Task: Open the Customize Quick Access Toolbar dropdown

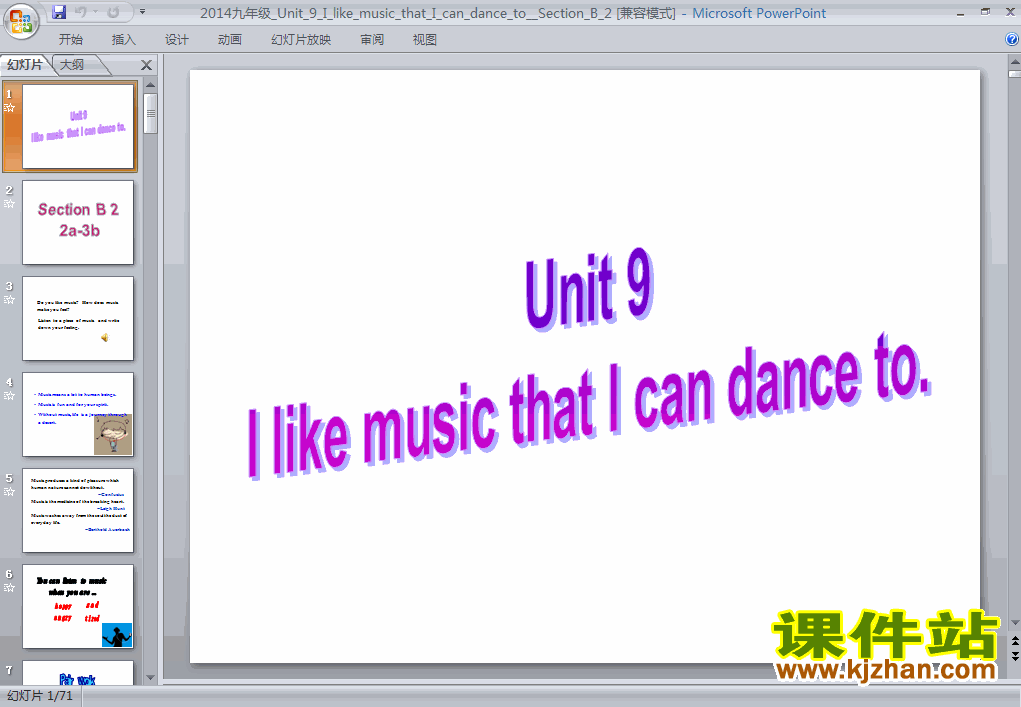Action: point(143,12)
